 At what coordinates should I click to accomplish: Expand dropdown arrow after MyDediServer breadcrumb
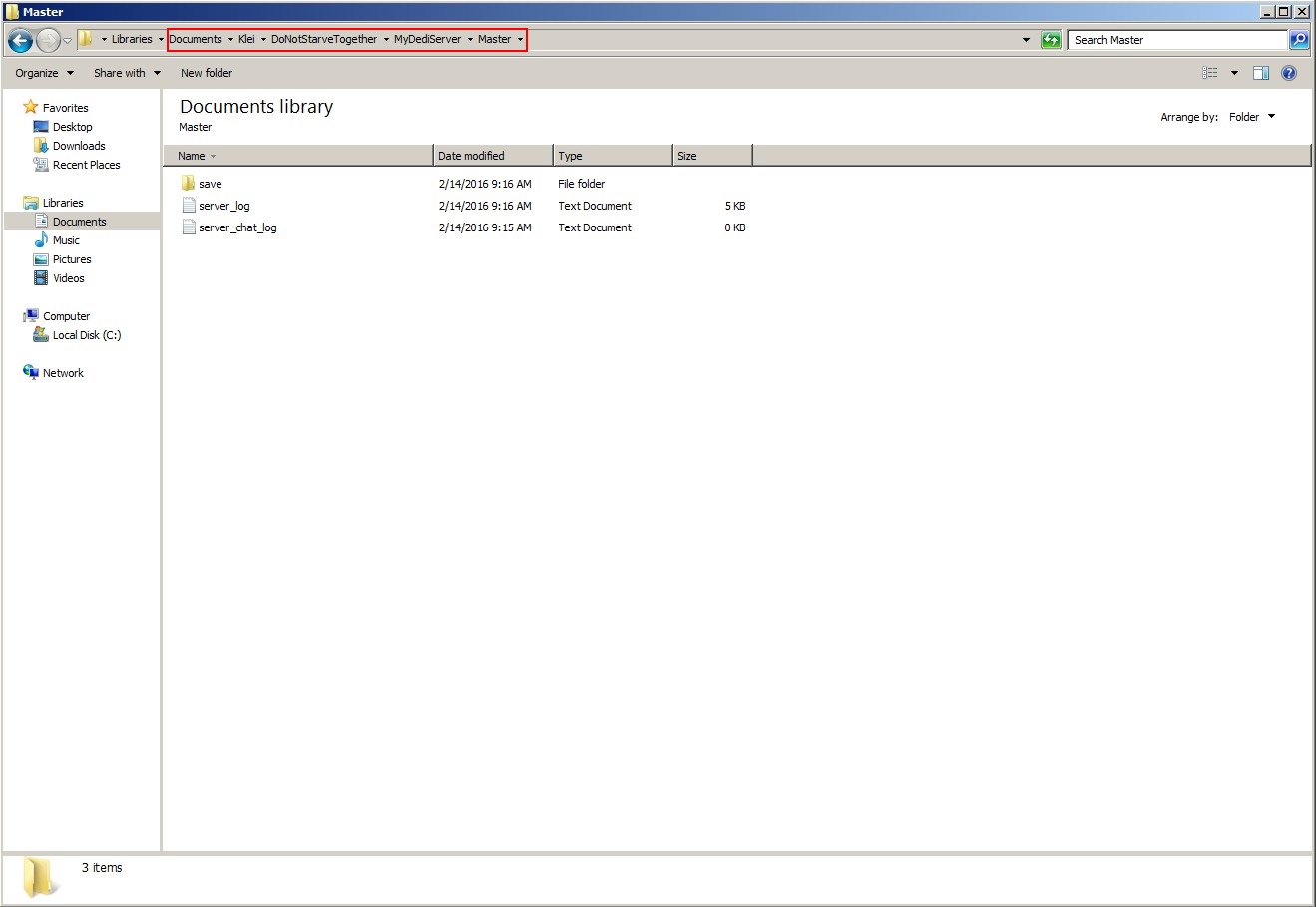(470, 40)
